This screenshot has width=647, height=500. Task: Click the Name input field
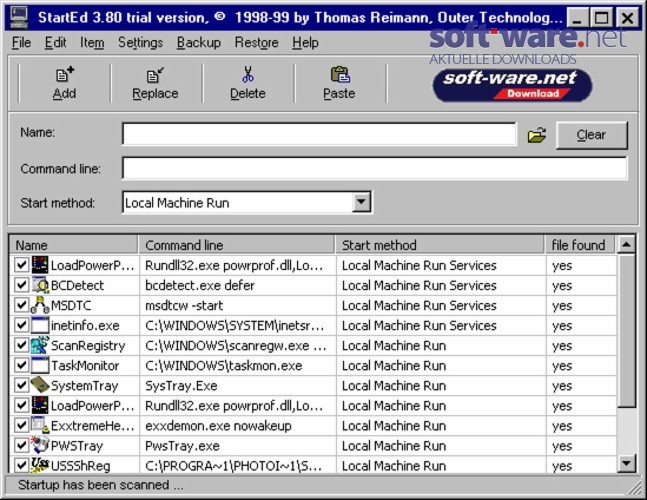tap(319, 134)
